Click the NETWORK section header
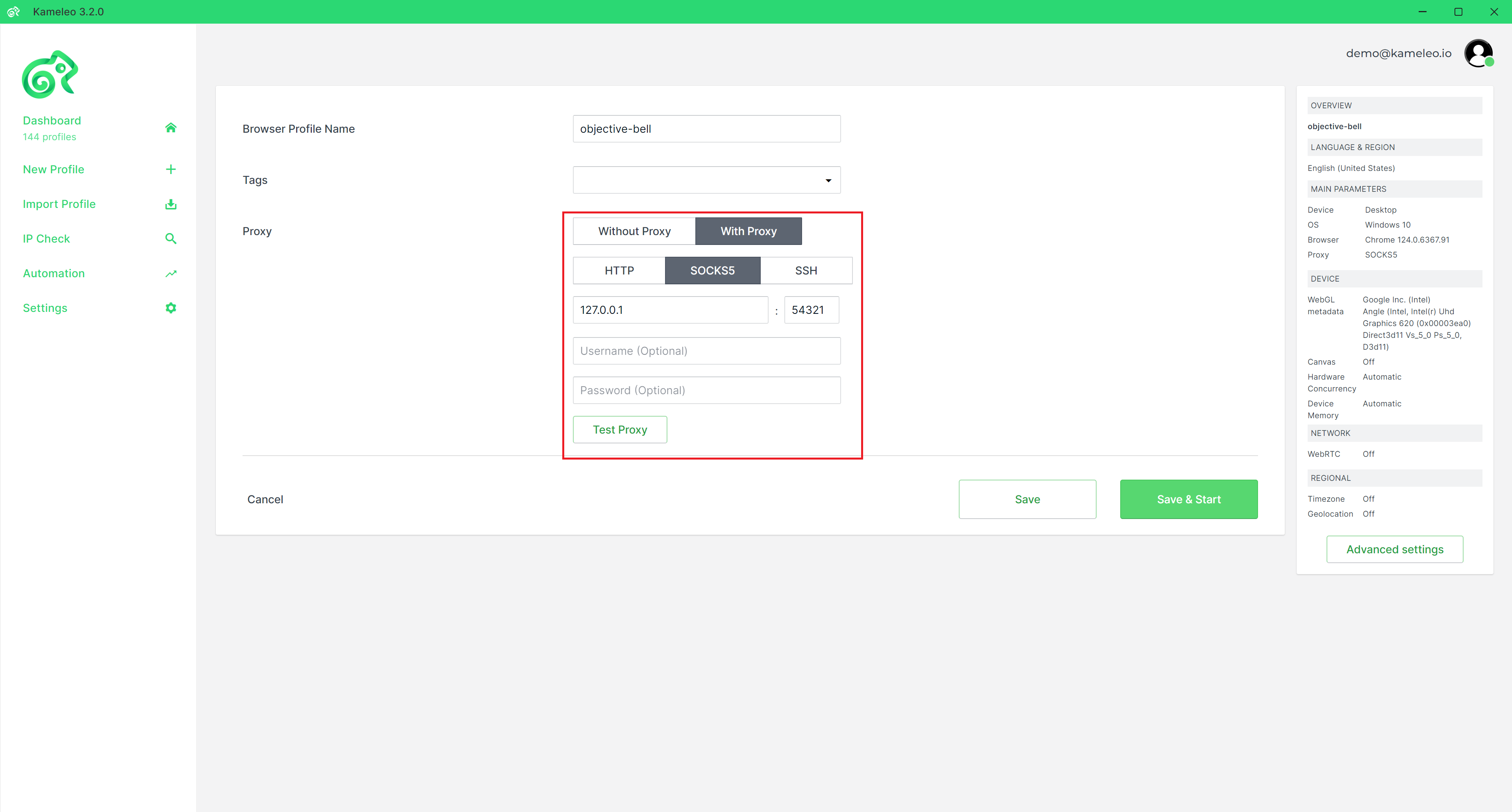The image size is (1512, 812). 1395,433
